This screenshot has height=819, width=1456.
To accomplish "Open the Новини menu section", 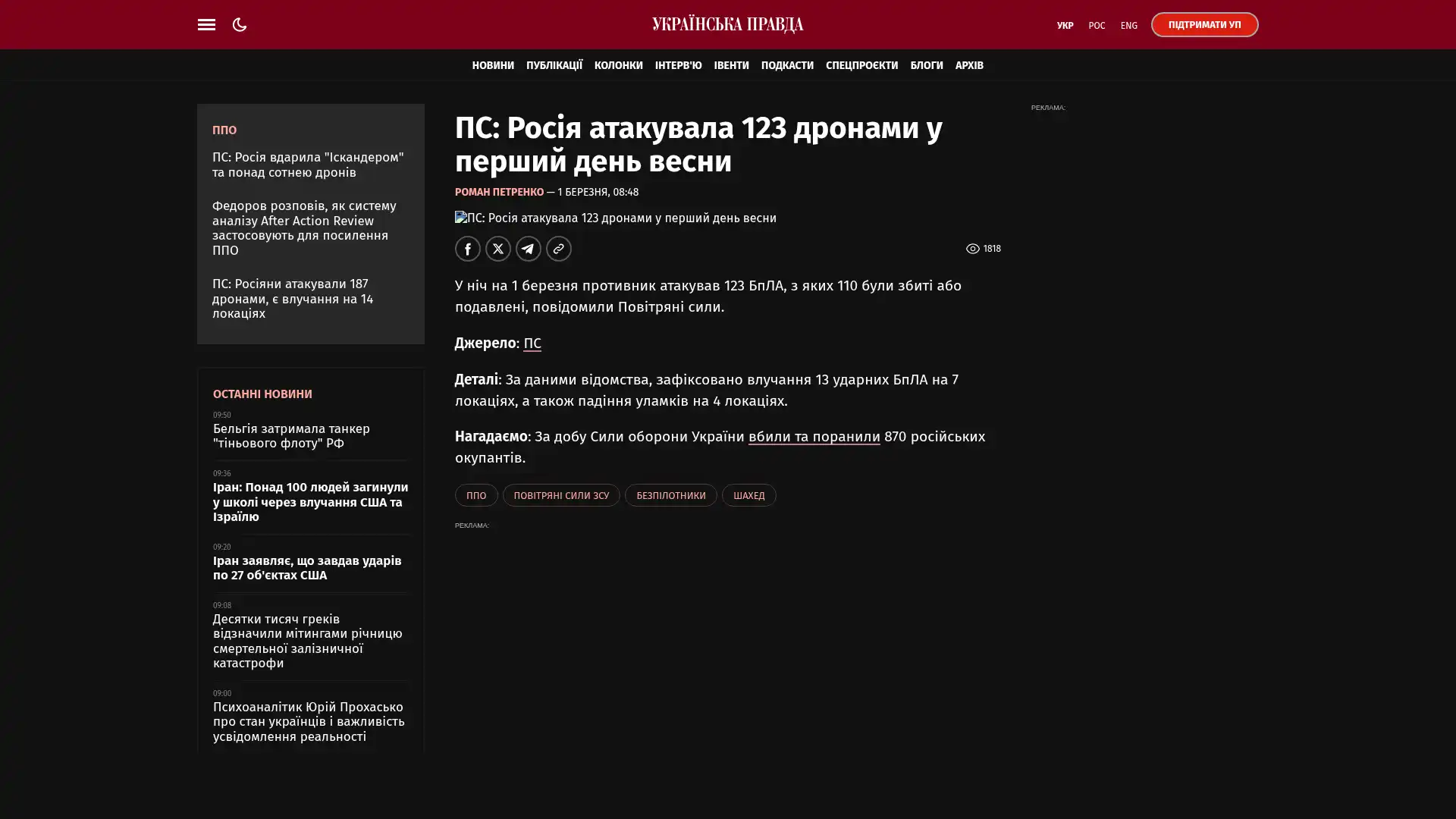I will [x=493, y=65].
